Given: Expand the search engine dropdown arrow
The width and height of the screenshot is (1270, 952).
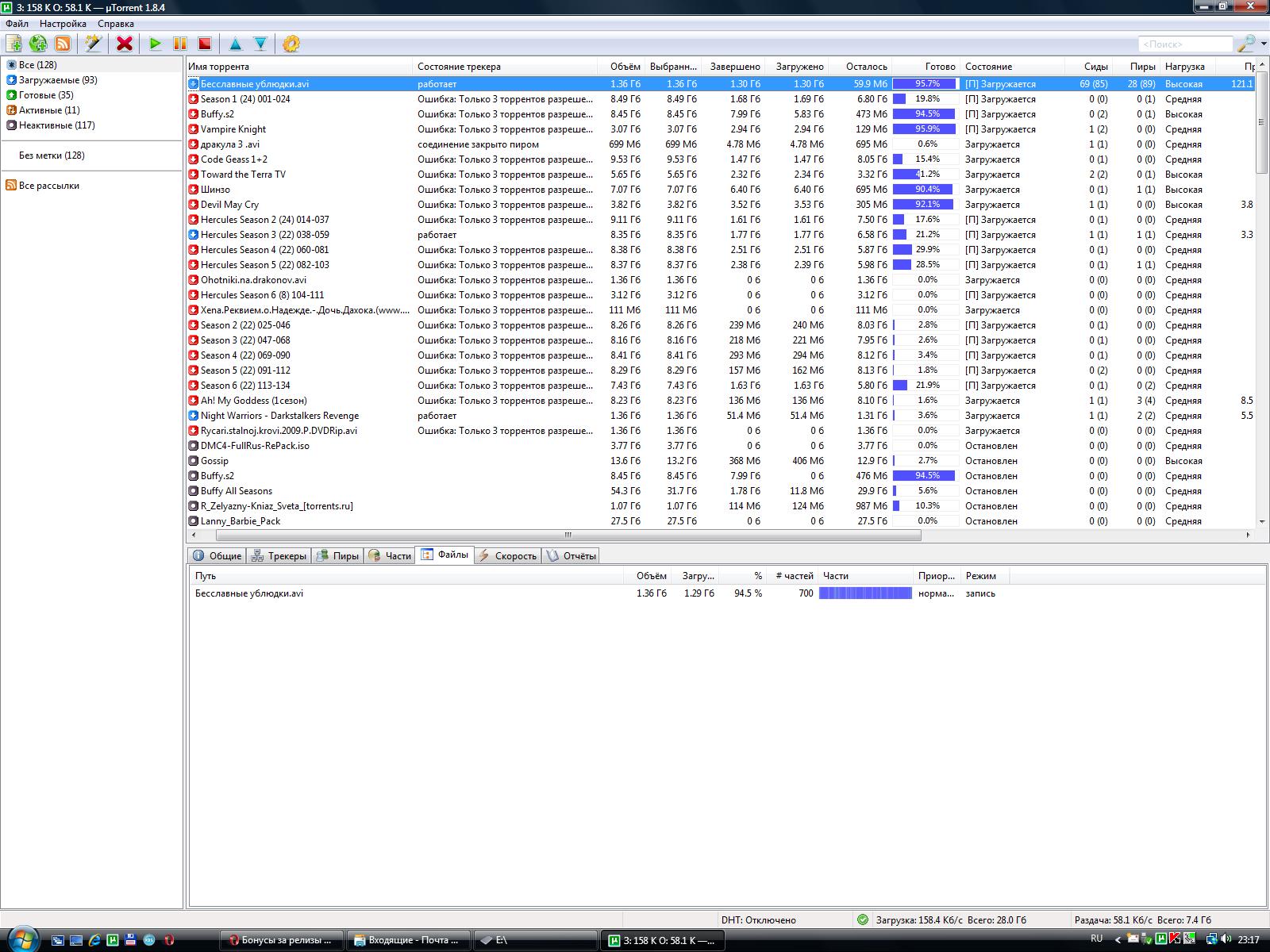Looking at the screenshot, I should 1262,44.
